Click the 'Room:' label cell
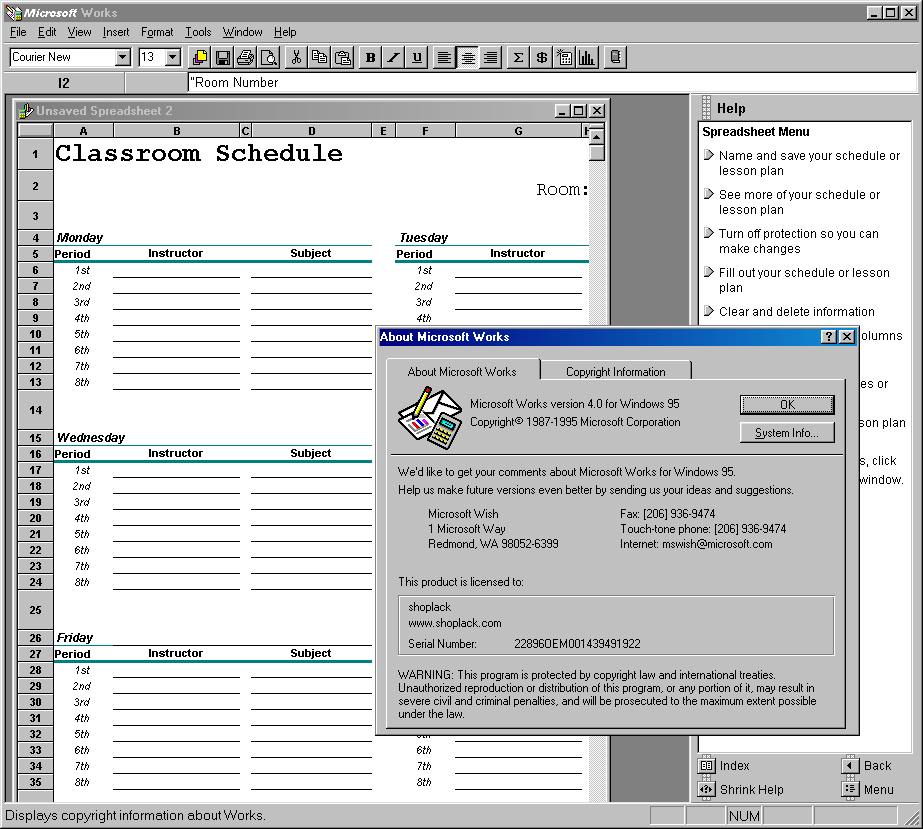Image resolution: width=923 pixels, height=829 pixels. point(562,190)
